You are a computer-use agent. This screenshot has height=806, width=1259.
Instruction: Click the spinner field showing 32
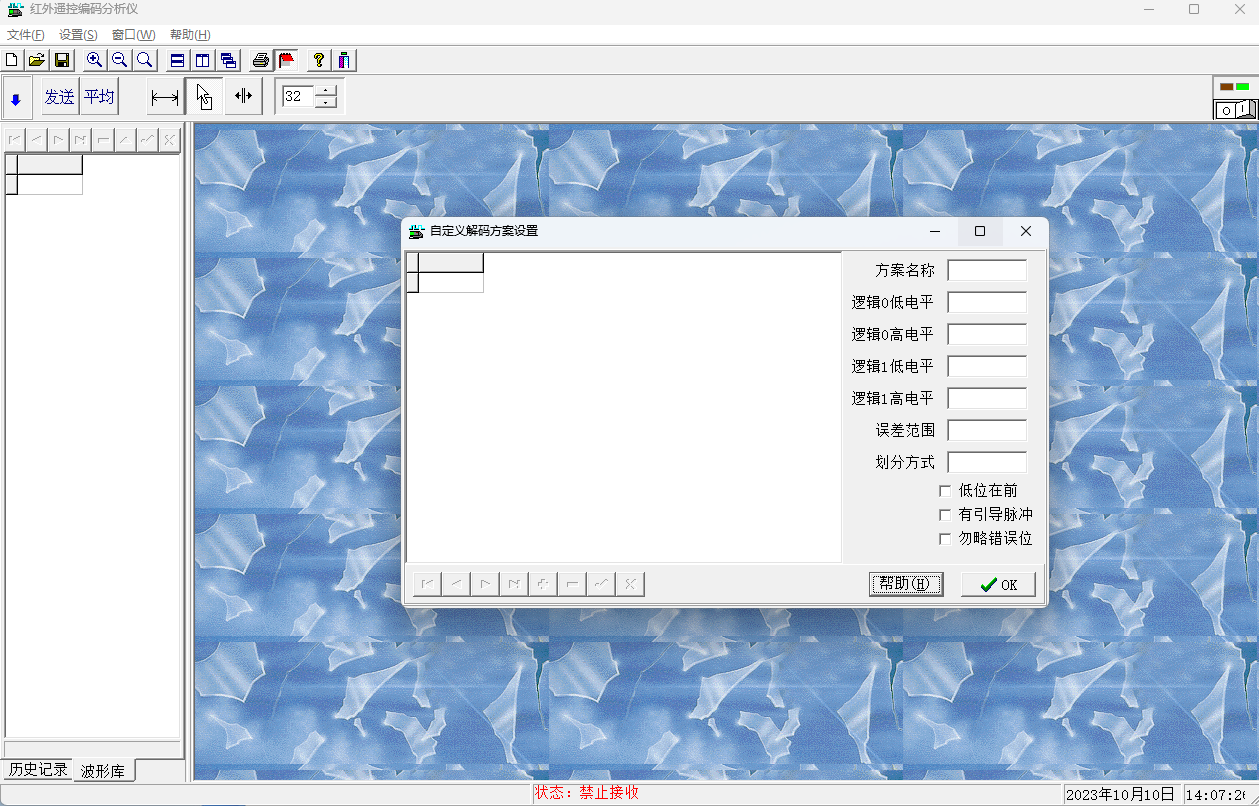coord(298,97)
